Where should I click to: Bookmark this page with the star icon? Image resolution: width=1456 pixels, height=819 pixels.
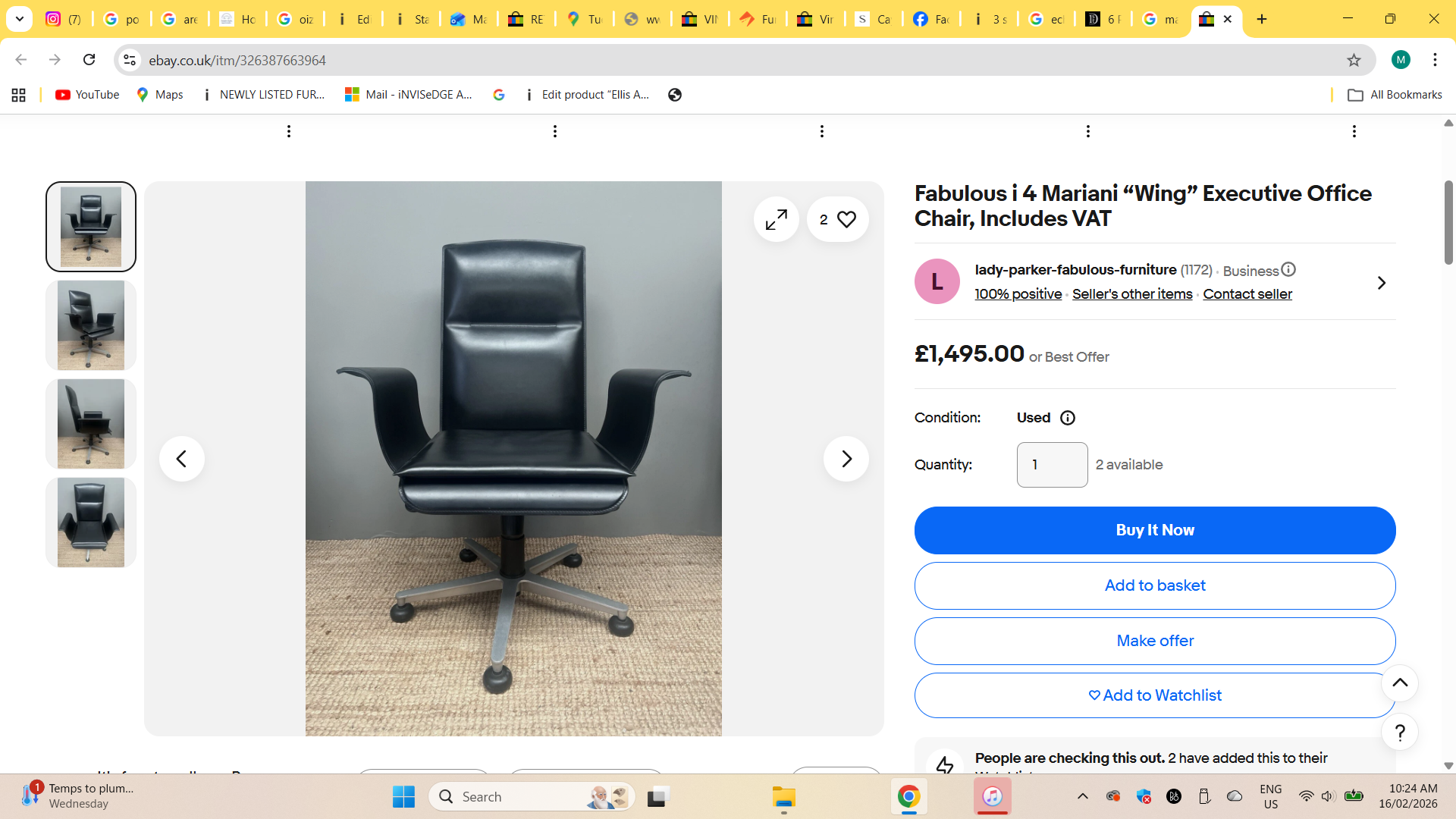(x=1354, y=60)
